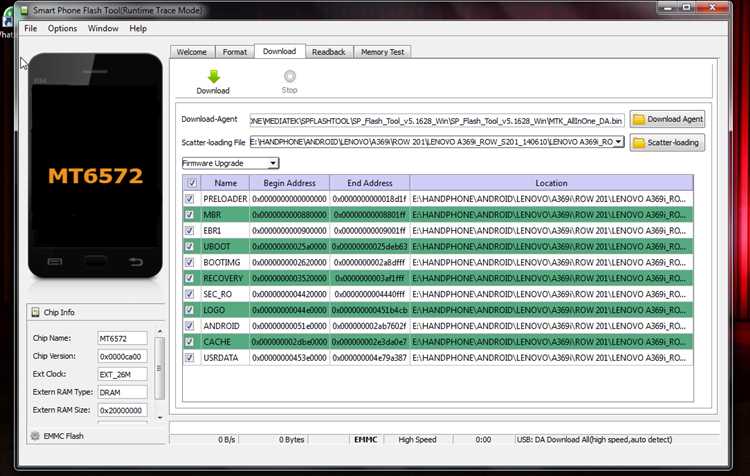
Task: Open the Firmware Upgrade mode dropdown
Action: tap(230, 163)
